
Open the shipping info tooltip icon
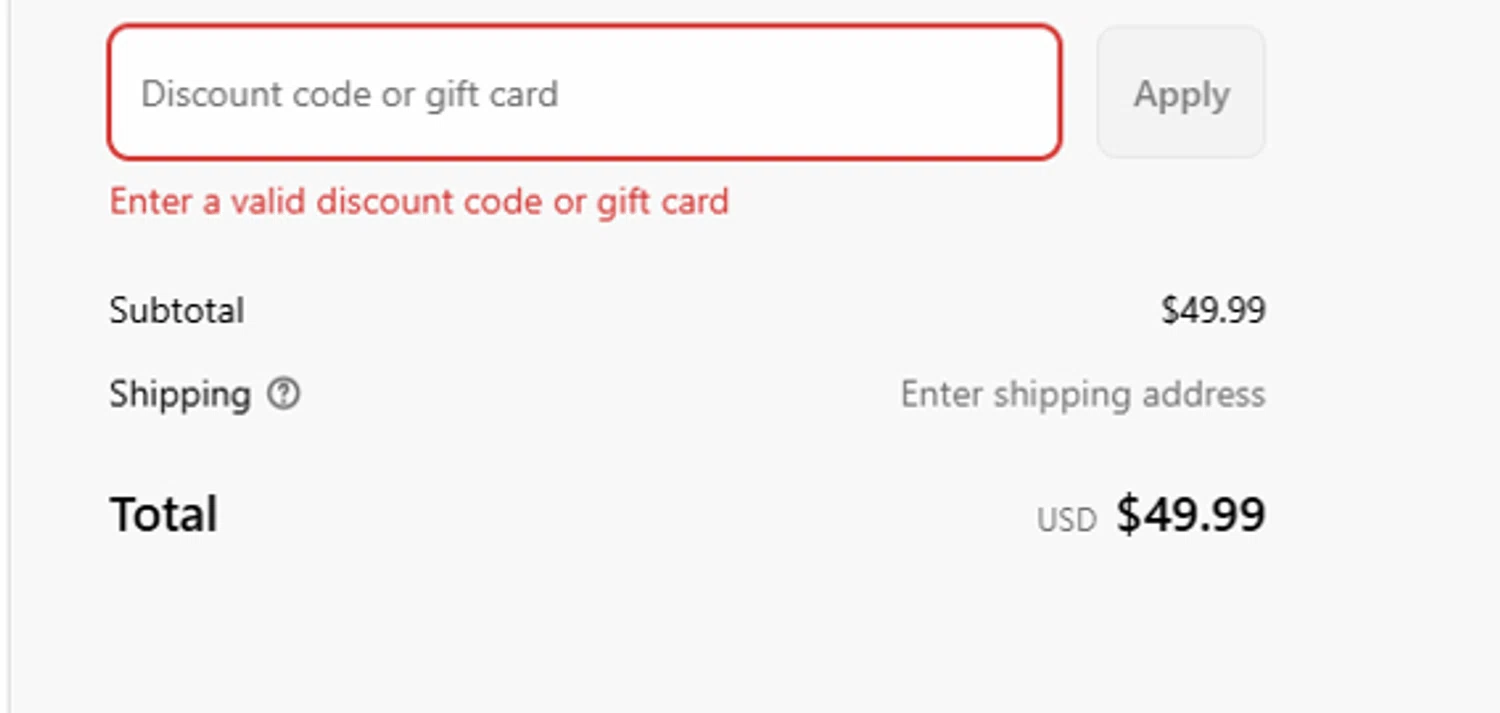click(284, 395)
